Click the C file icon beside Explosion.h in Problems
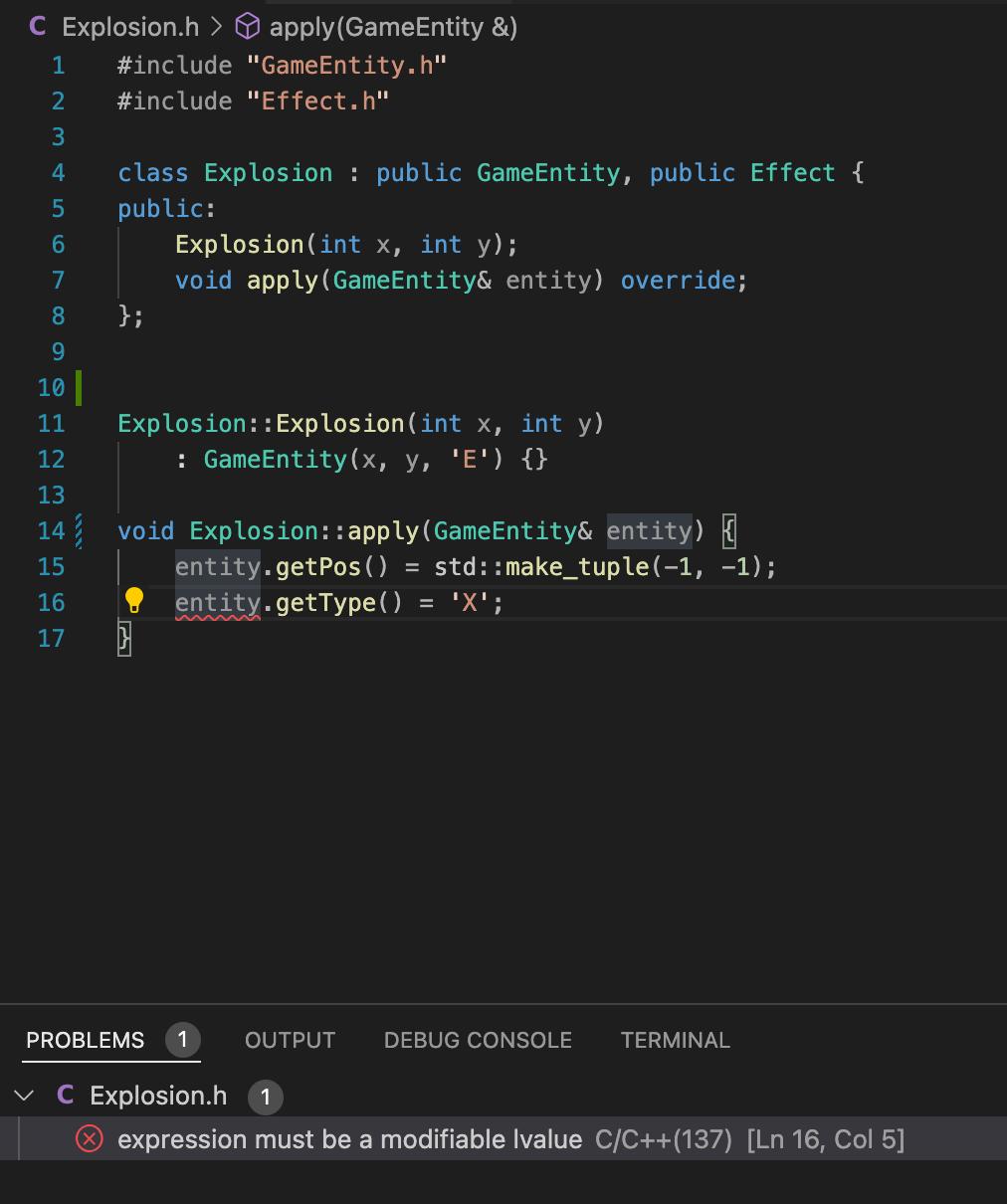Viewport: 1007px width, 1204px height. click(65, 1096)
